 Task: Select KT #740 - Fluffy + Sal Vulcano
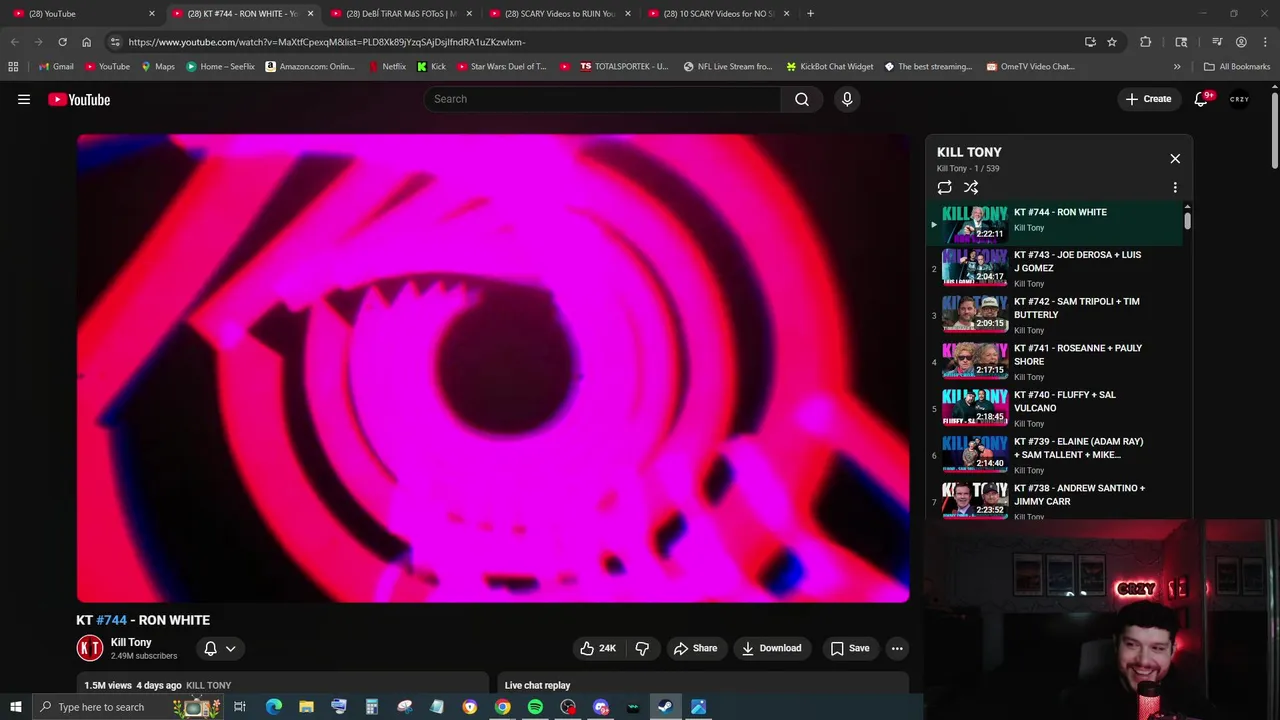coord(1054,408)
